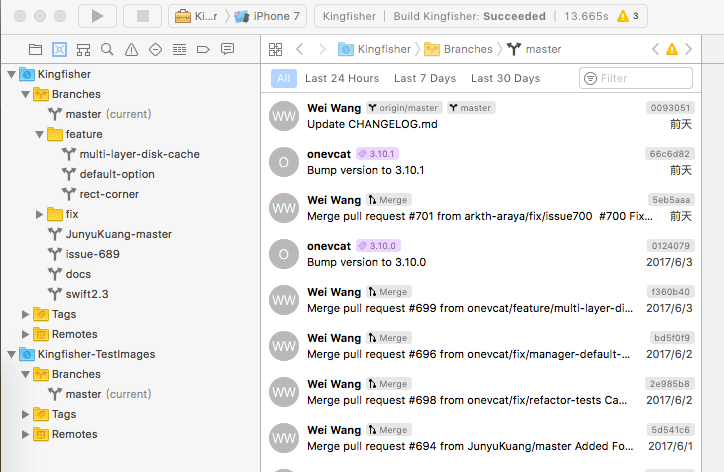This screenshot has height=472, width=724.
Task: Collapse Kingfisher's Branches folder
Action: [26, 94]
